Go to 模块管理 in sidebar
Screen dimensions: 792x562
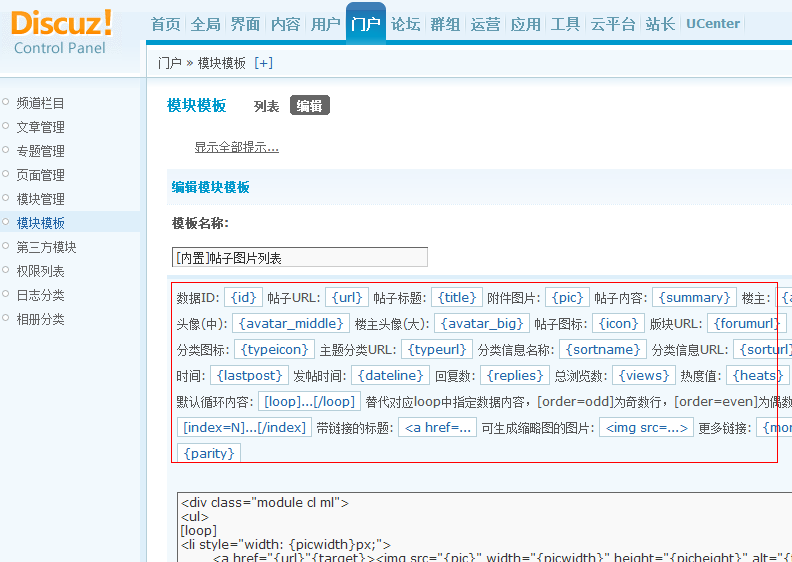coord(40,199)
